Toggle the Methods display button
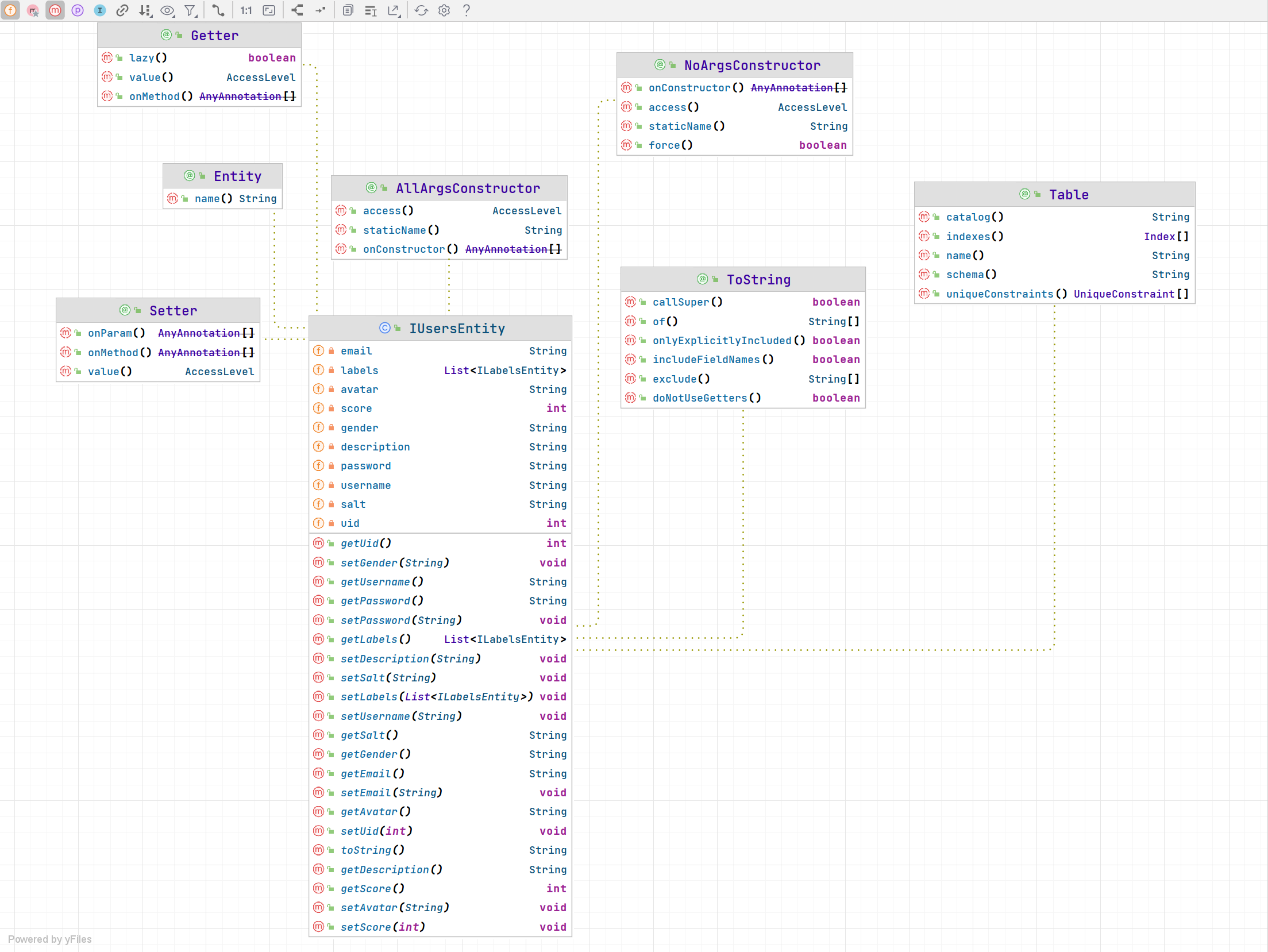Viewport: 1268px width, 952px height. click(x=55, y=10)
